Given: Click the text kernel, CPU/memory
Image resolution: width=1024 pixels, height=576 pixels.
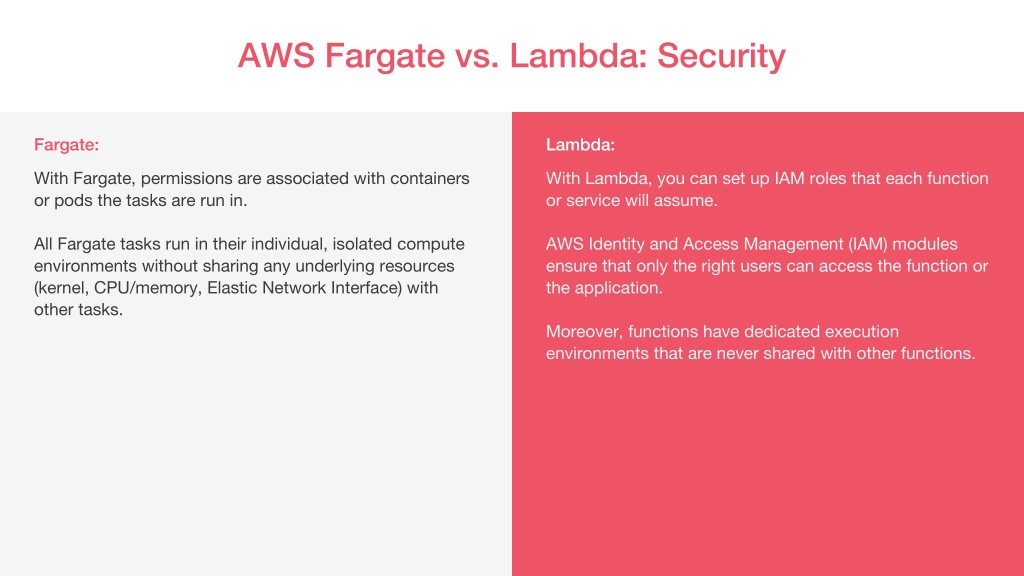Looking at the screenshot, I should pyautogui.click(x=118, y=288).
